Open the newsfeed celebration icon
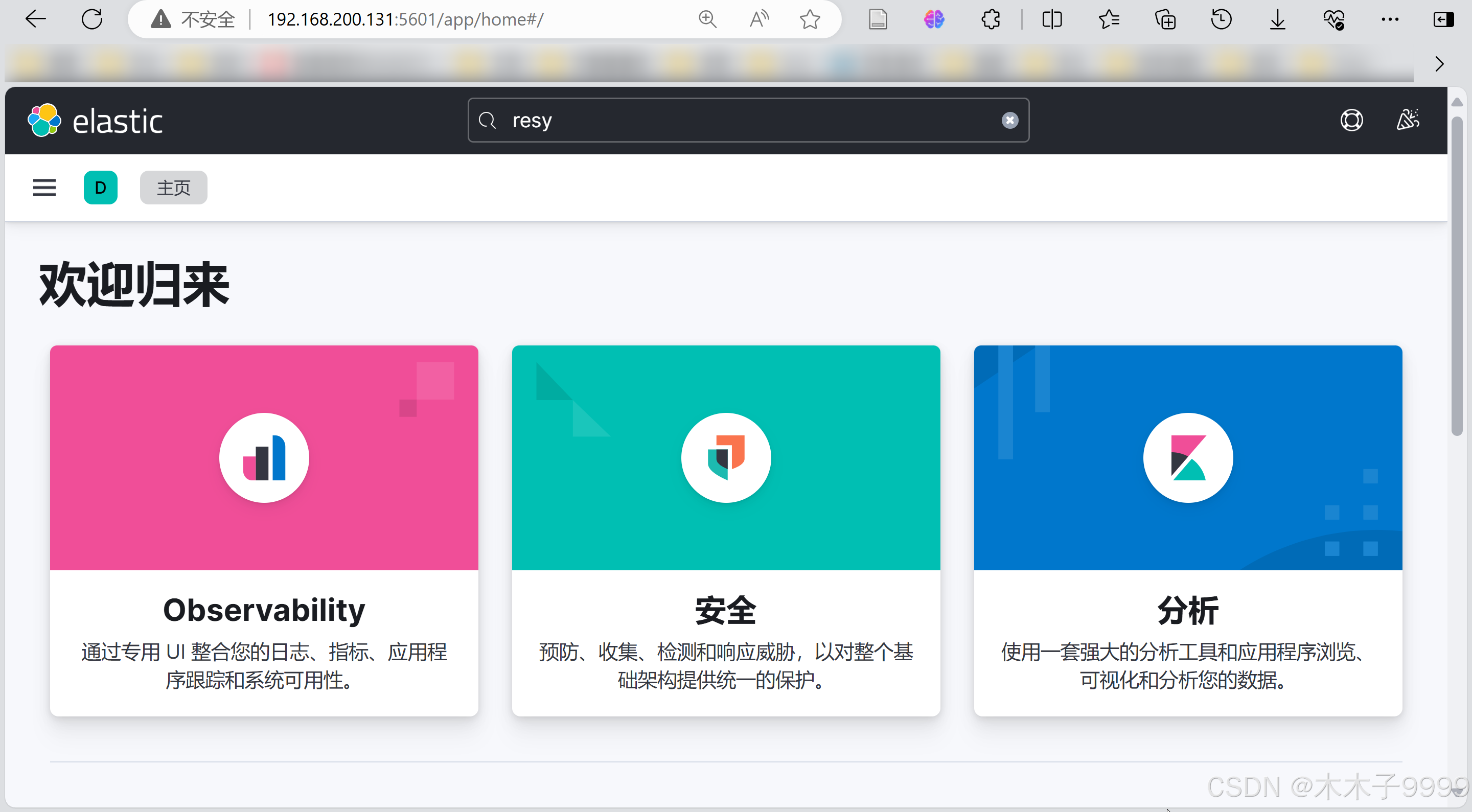 click(1408, 120)
